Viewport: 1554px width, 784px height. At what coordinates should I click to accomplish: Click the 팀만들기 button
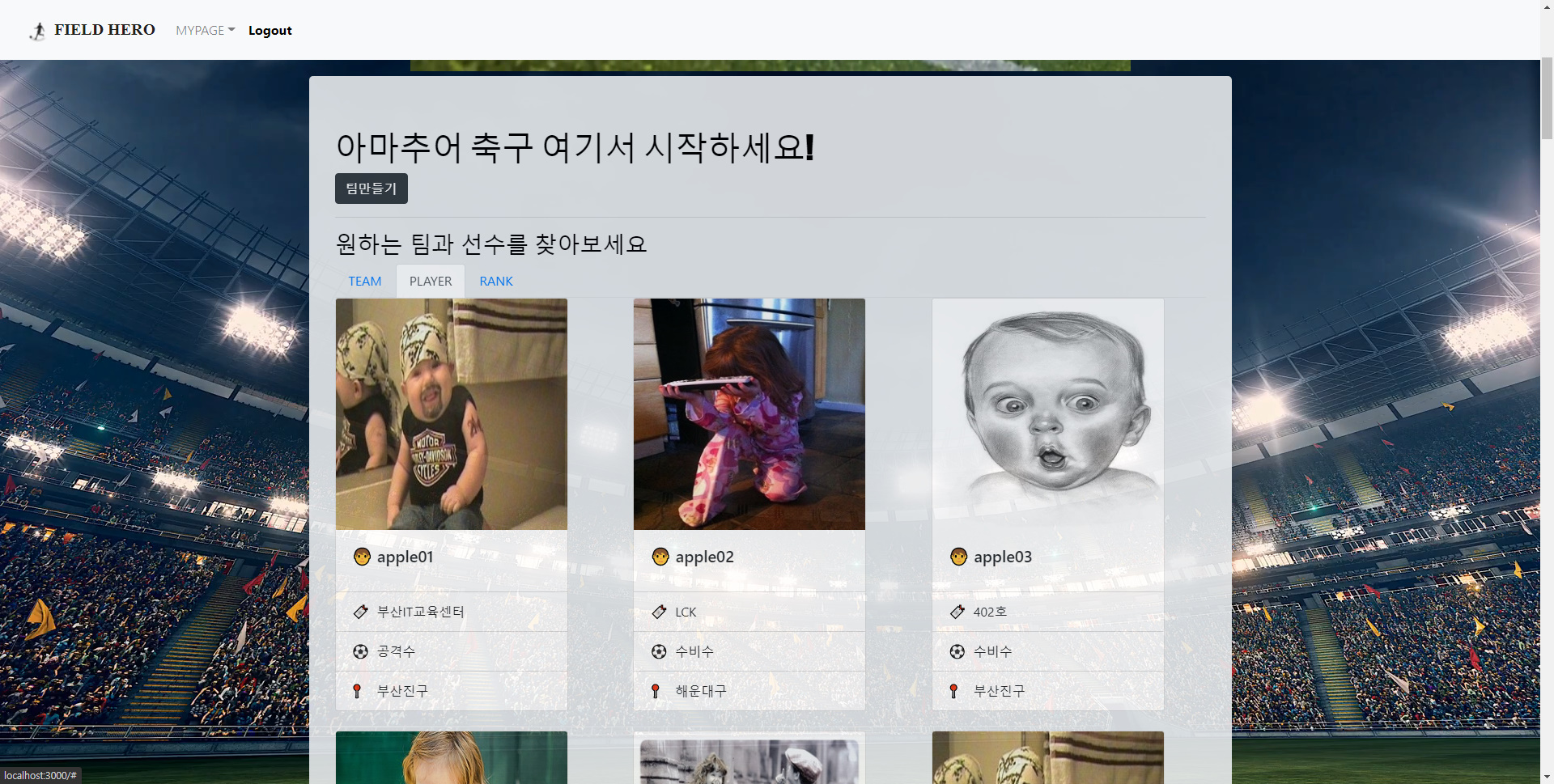[x=371, y=188]
